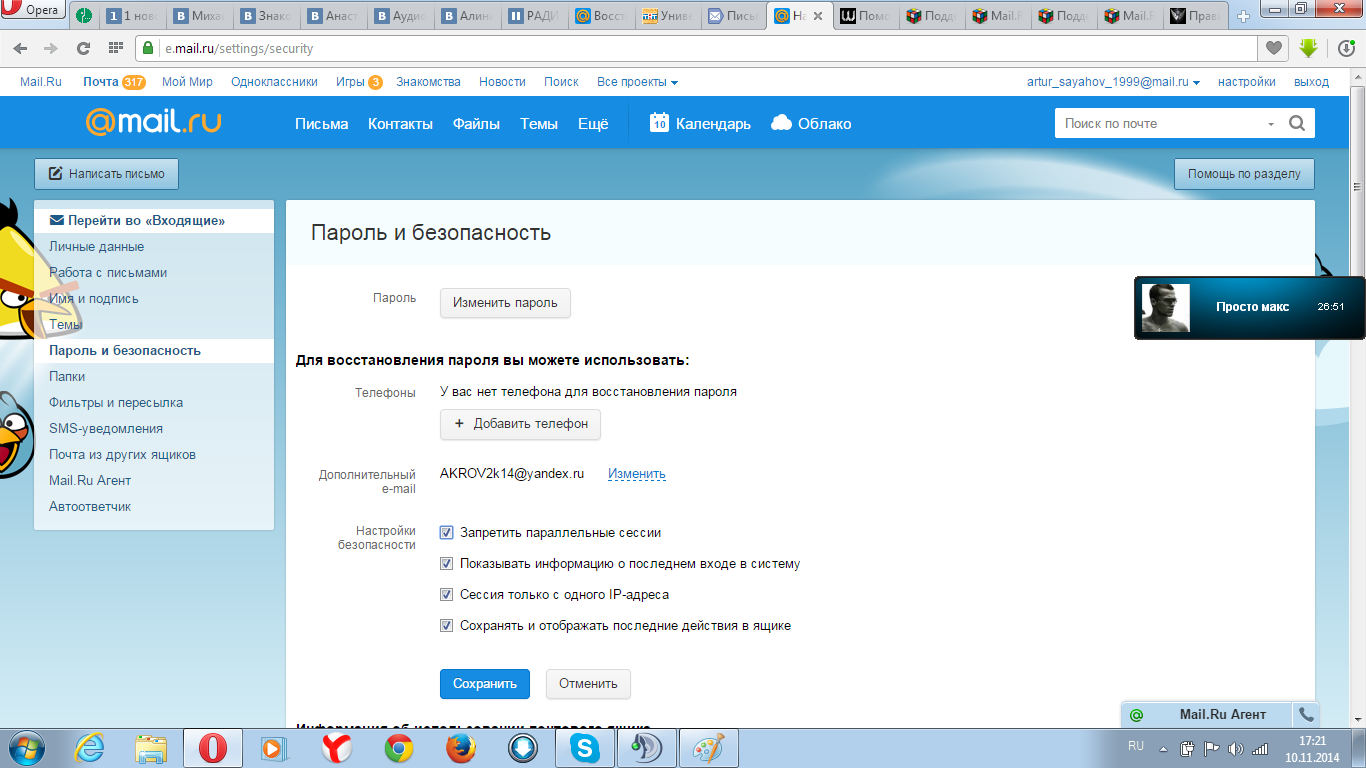Launch Google Chrome from the taskbar
The width and height of the screenshot is (1366, 768).
point(399,747)
